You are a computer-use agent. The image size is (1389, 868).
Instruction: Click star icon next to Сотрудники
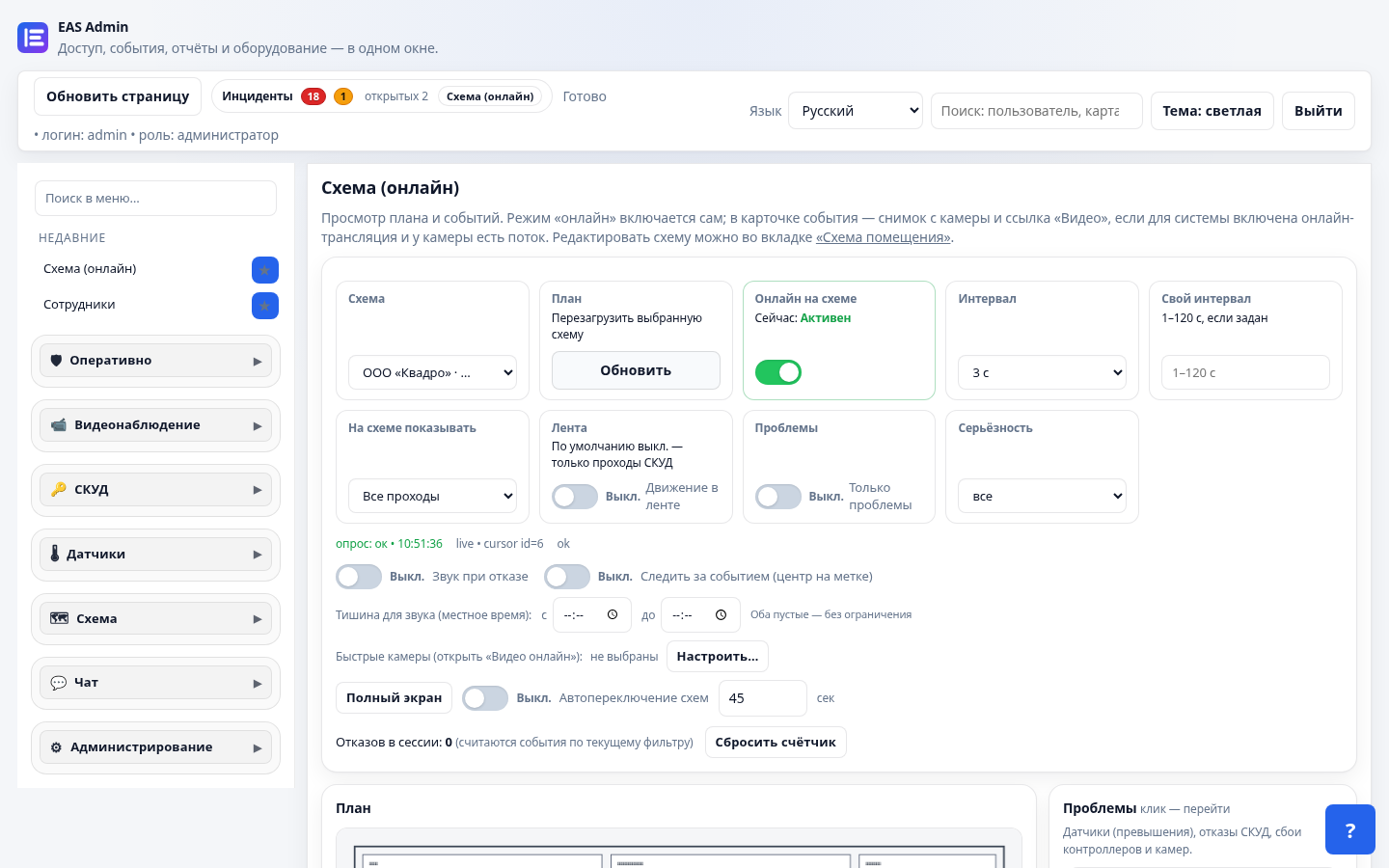(265, 306)
